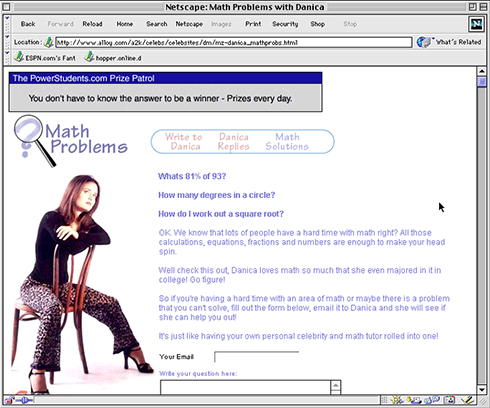Viewport: 490px width, 408px height.
Task: Click the Reload toolbar button
Action: [92, 24]
